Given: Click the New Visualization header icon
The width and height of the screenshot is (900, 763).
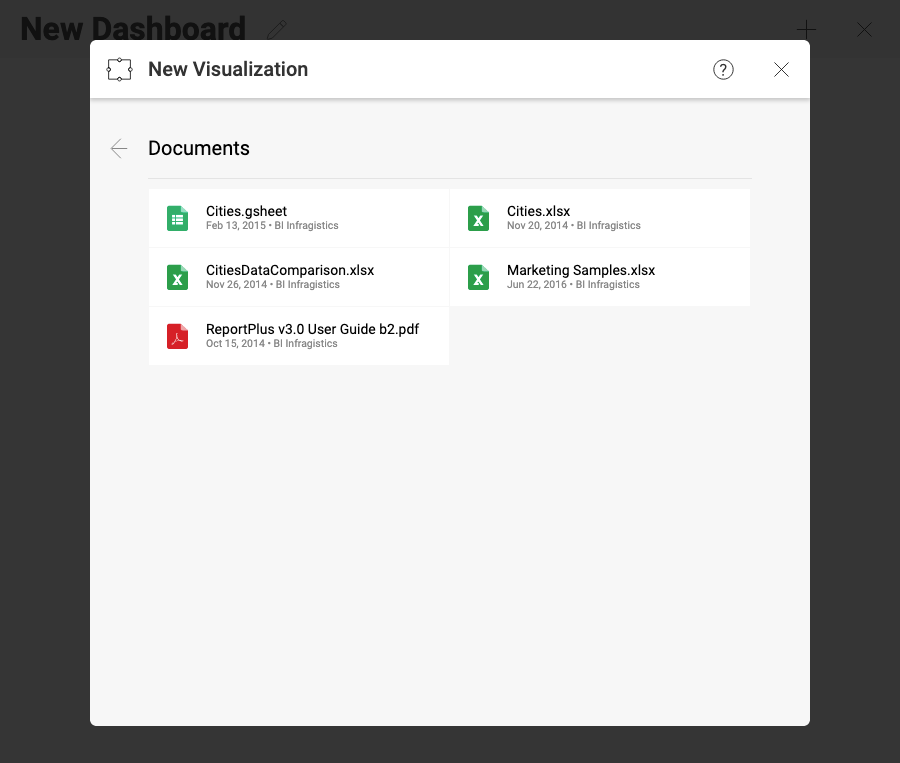Looking at the screenshot, I should [120, 70].
